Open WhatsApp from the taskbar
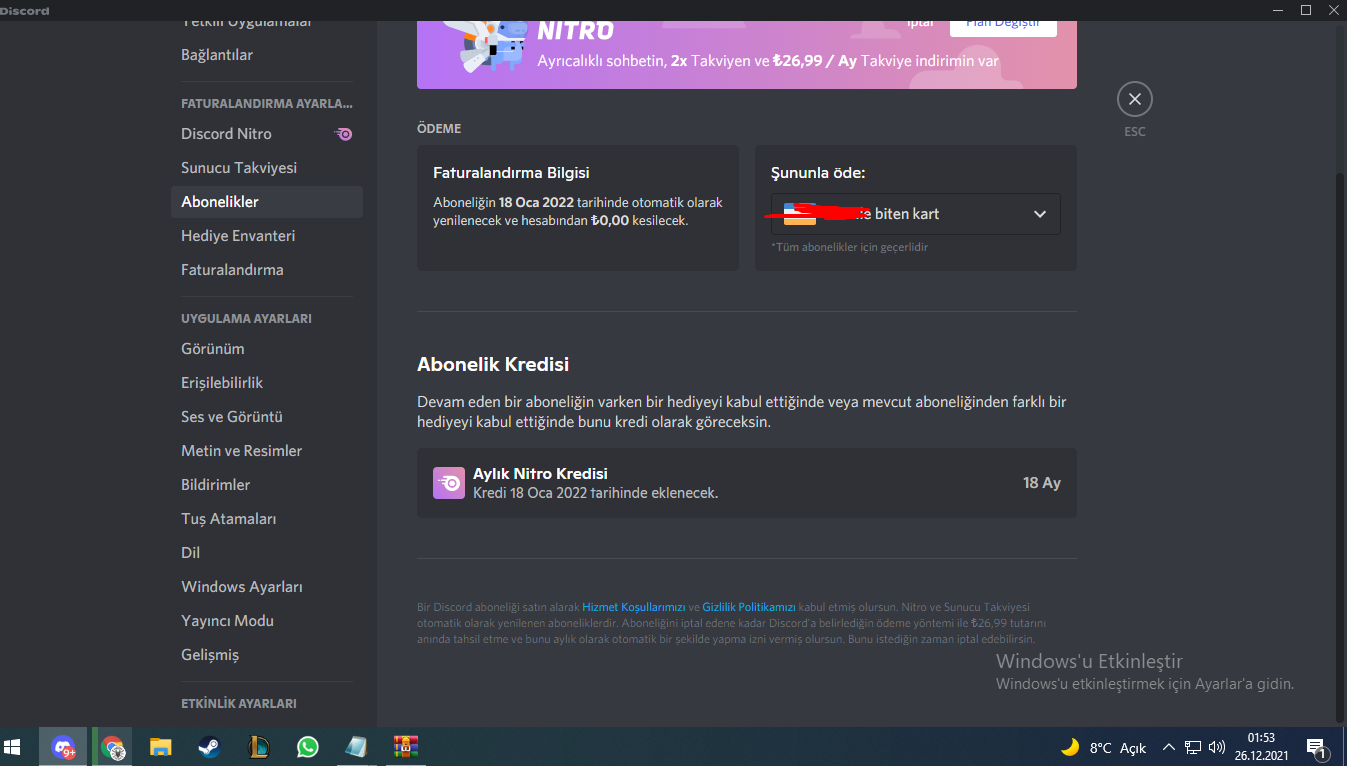The height and width of the screenshot is (766, 1347). click(307, 747)
